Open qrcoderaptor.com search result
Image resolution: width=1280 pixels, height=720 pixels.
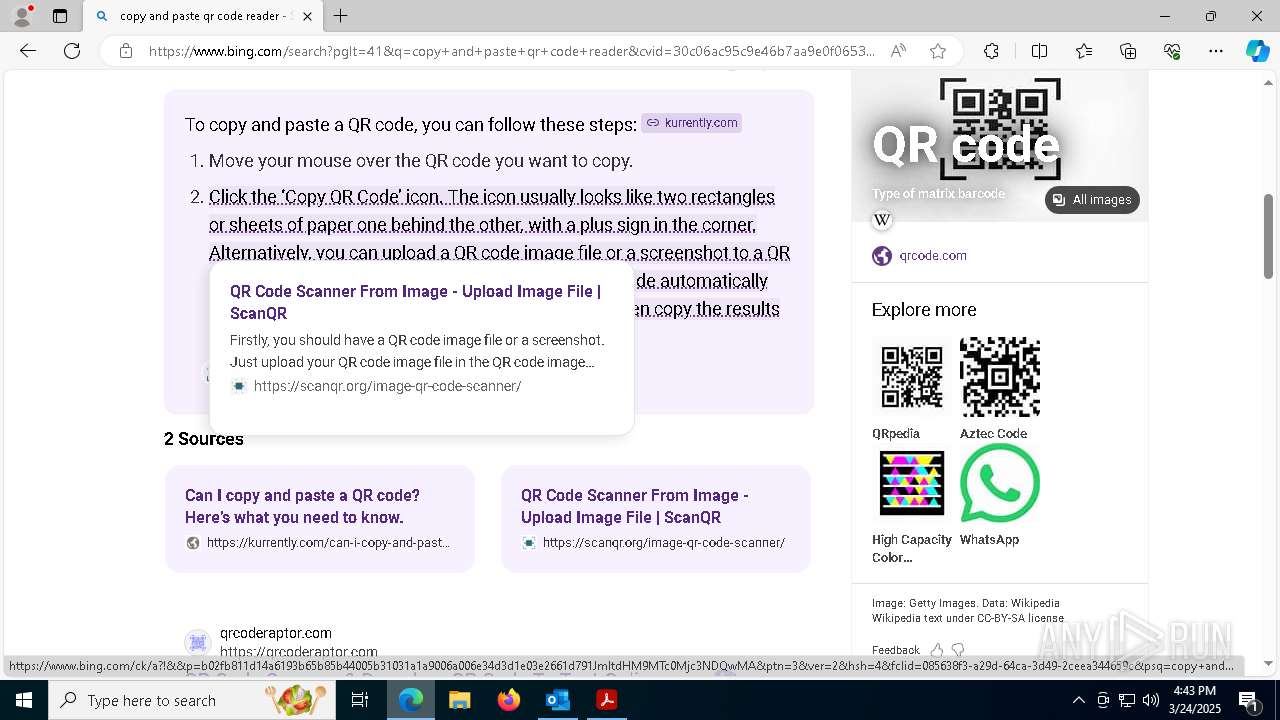pos(276,633)
